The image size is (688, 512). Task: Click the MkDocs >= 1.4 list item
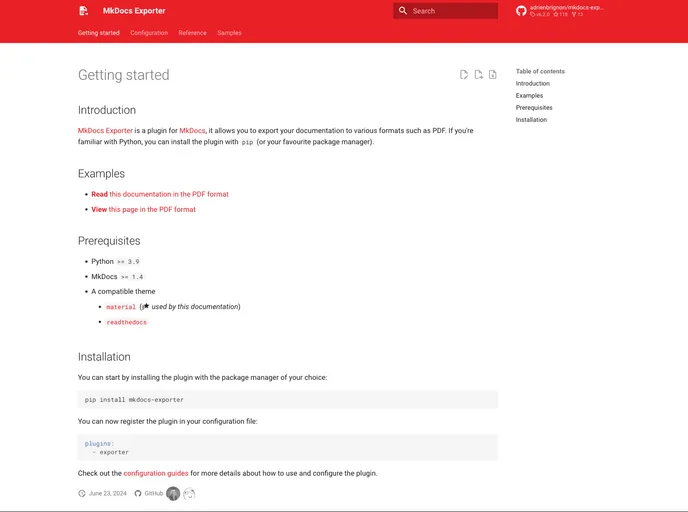117,277
